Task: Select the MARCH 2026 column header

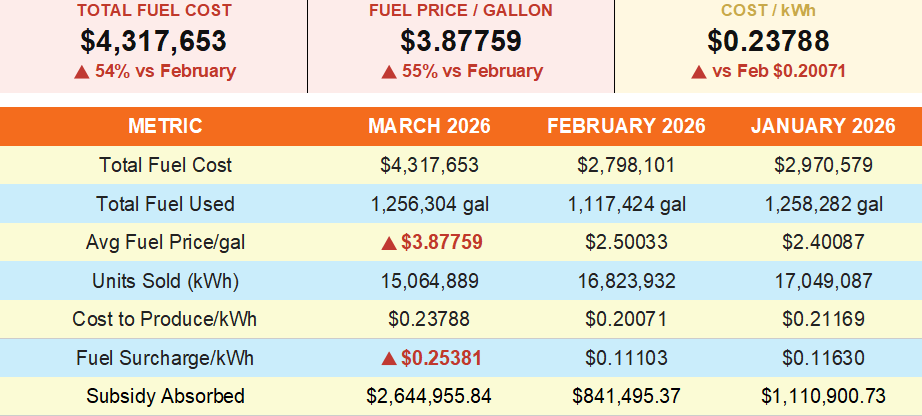Action: 429,126
